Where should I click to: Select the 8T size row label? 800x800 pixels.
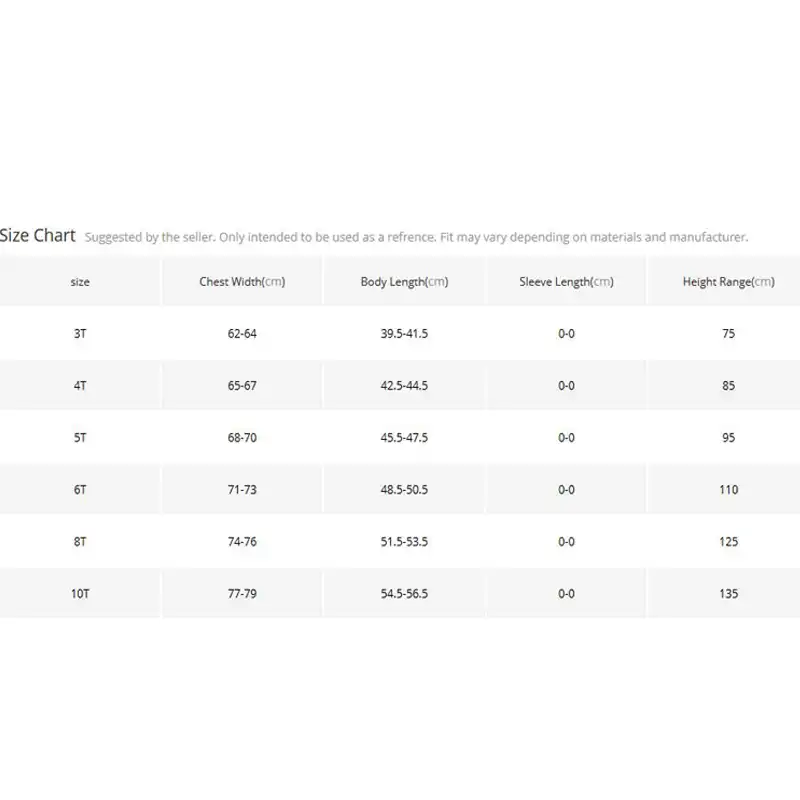coord(80,542)
